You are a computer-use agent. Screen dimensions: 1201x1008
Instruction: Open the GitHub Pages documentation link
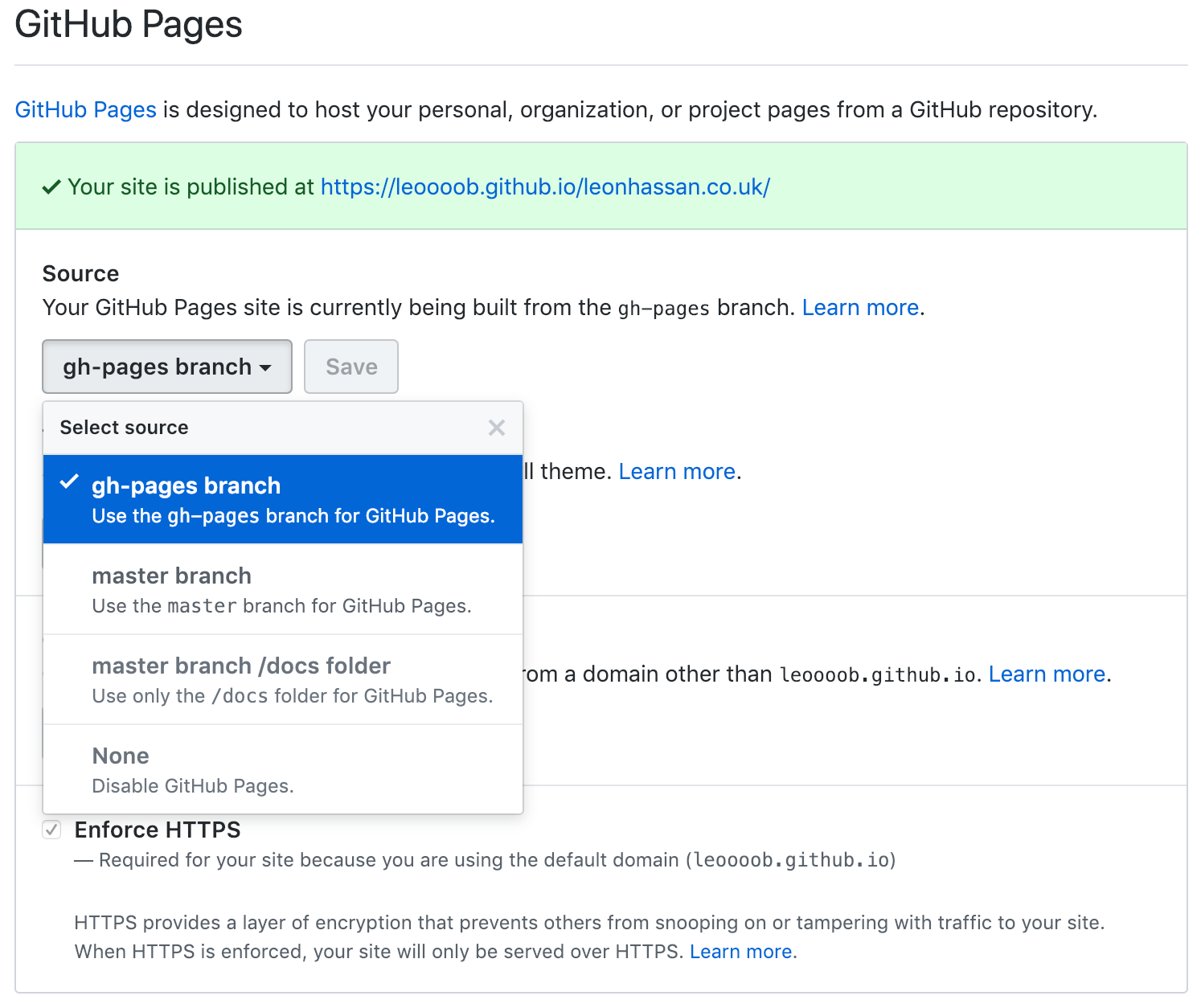86,109
